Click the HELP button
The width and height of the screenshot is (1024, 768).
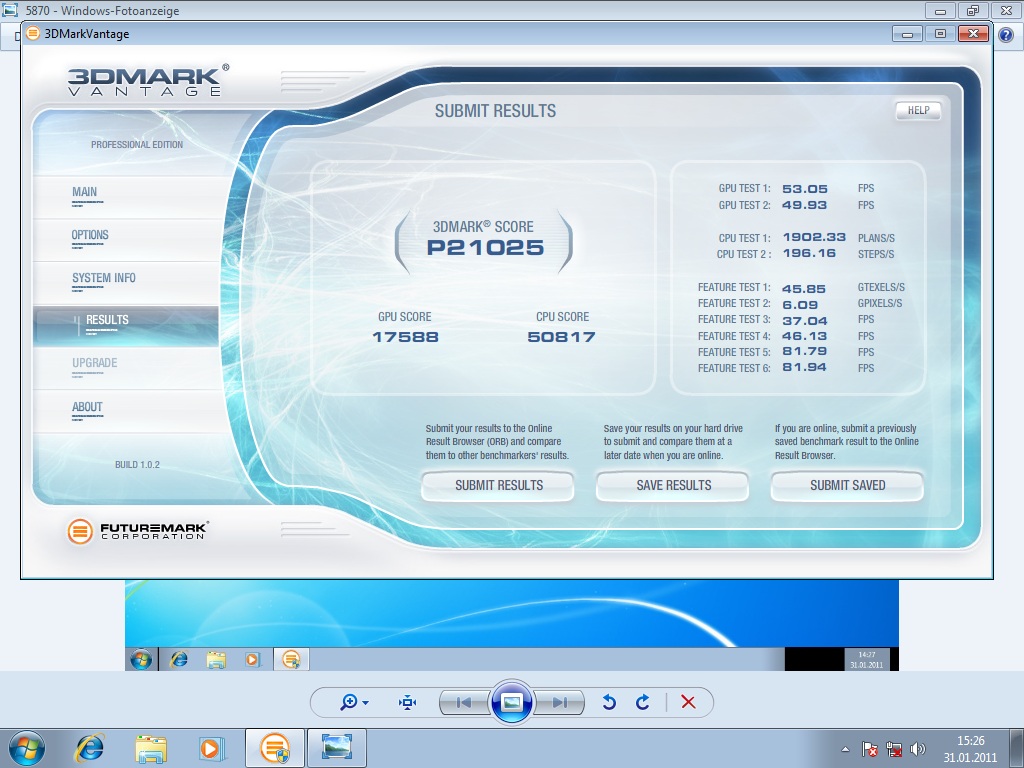[918, 110]
